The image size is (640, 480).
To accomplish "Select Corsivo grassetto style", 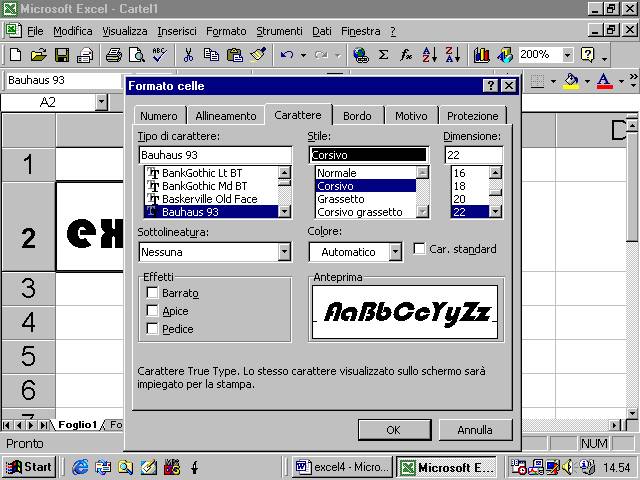I will 366,212.
